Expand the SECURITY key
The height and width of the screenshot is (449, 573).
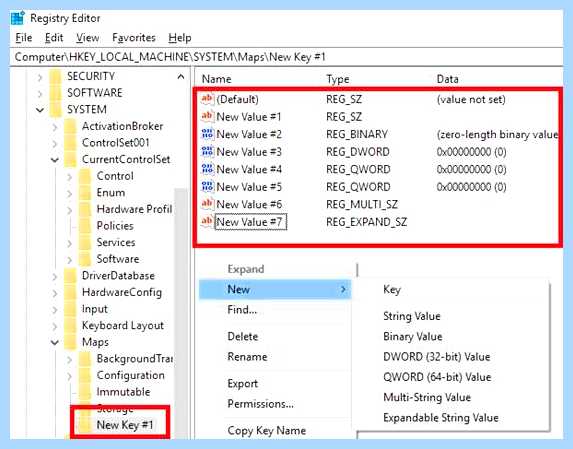[x=40, y=77]
